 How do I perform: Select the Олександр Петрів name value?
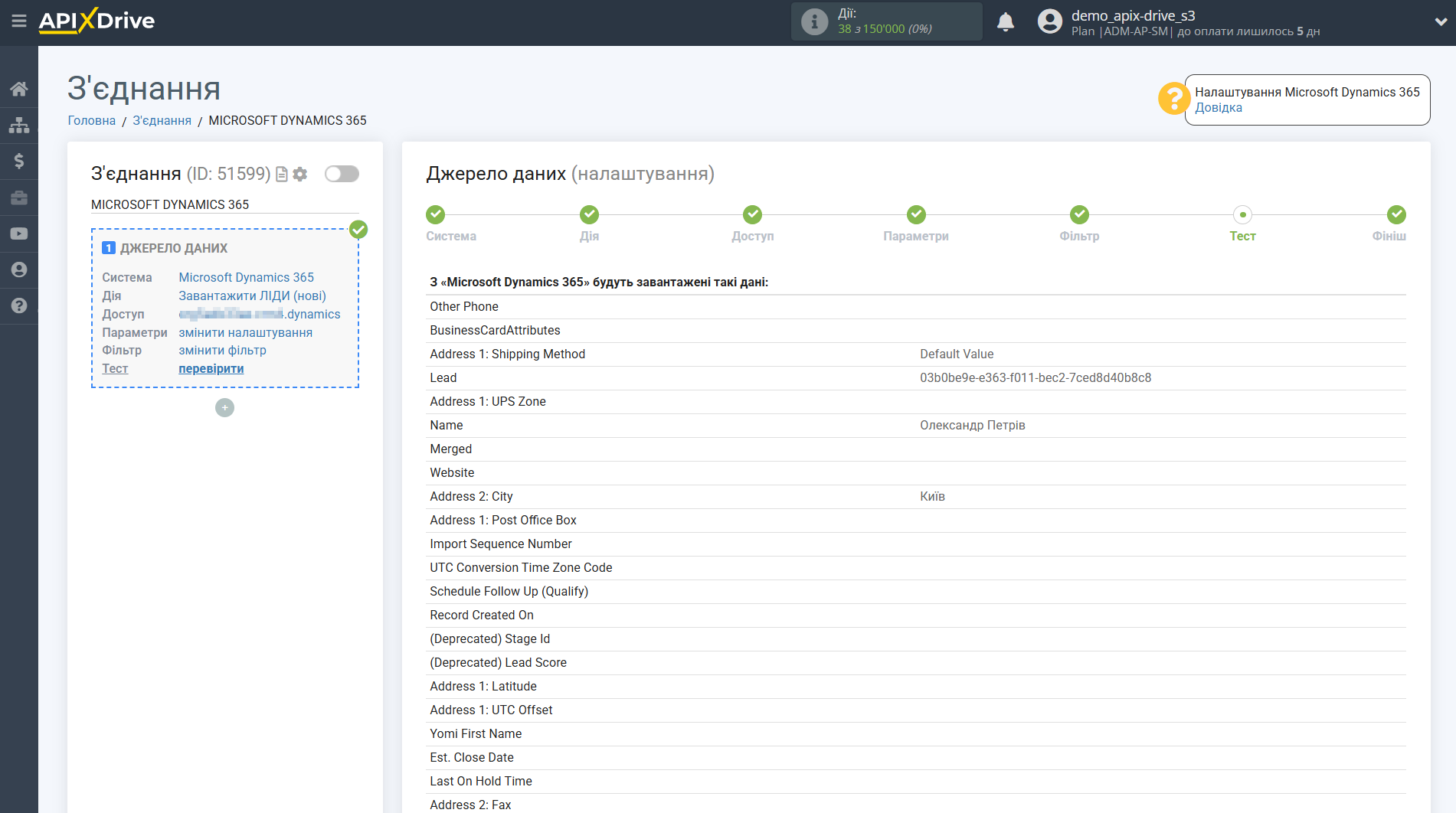click(x=972, y=426)
